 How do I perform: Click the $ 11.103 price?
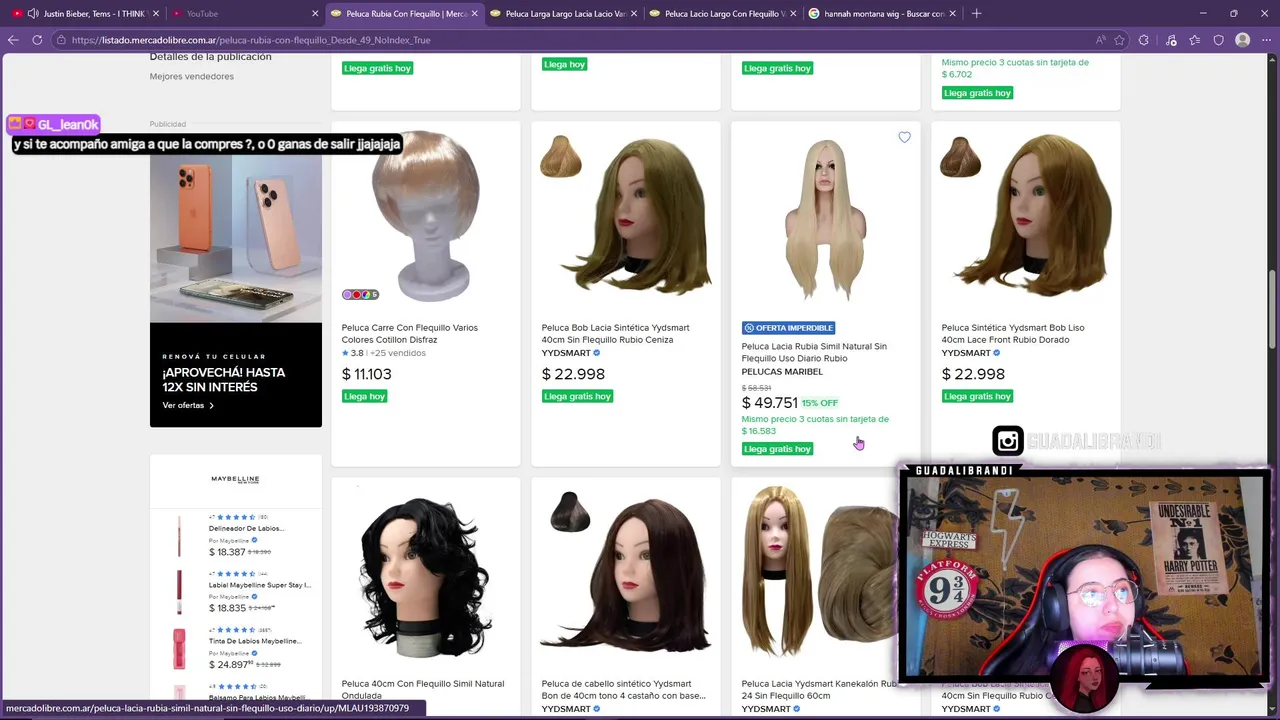click(x=366, y=374)
